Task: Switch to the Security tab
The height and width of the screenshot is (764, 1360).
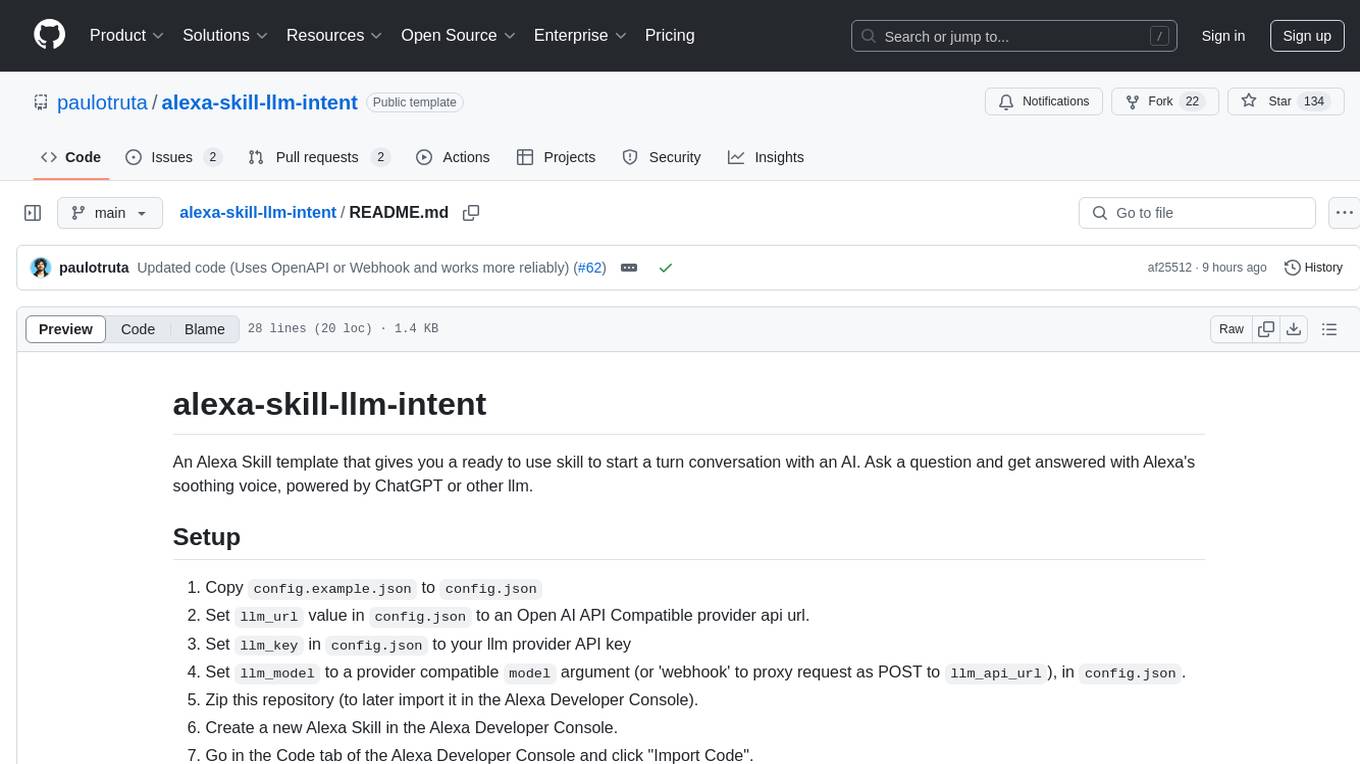Action: point(662,157)
